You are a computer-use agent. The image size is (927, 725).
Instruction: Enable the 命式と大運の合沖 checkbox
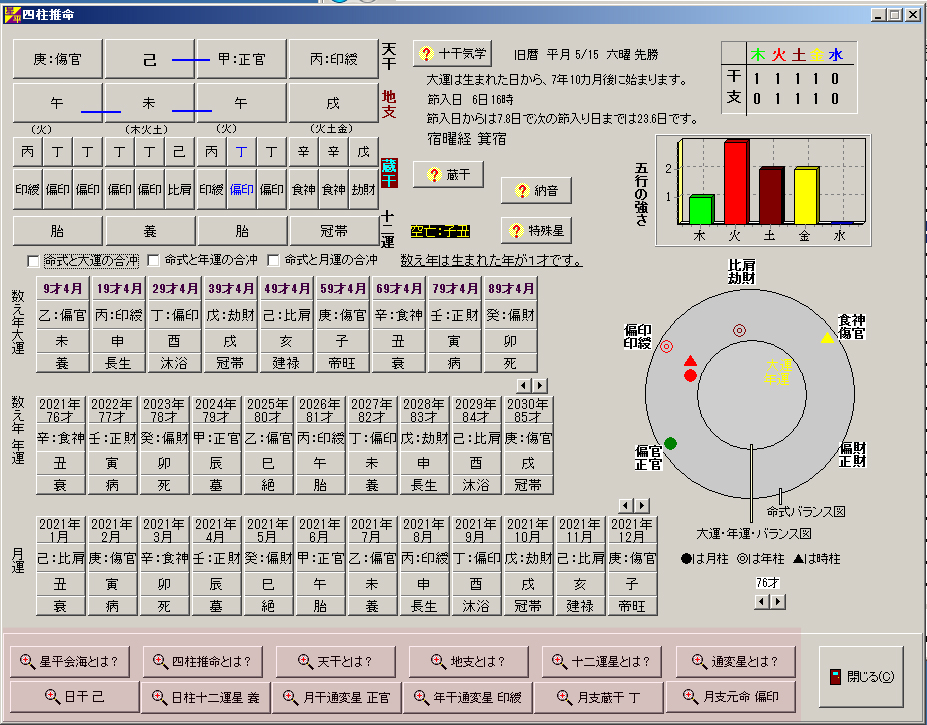(34, 261)
